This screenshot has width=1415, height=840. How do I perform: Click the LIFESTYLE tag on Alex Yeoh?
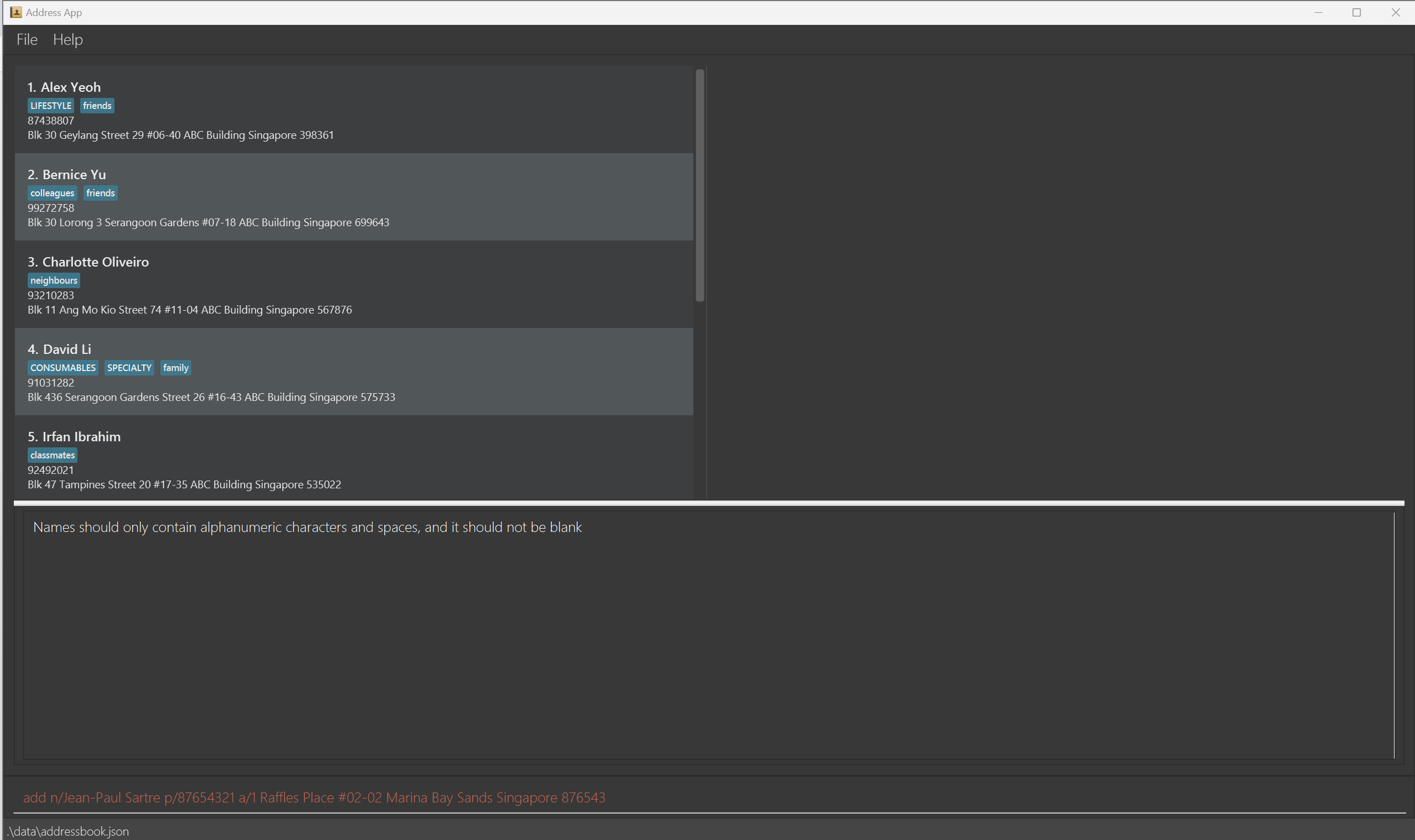pyautogui.click(x=51, y=106)
